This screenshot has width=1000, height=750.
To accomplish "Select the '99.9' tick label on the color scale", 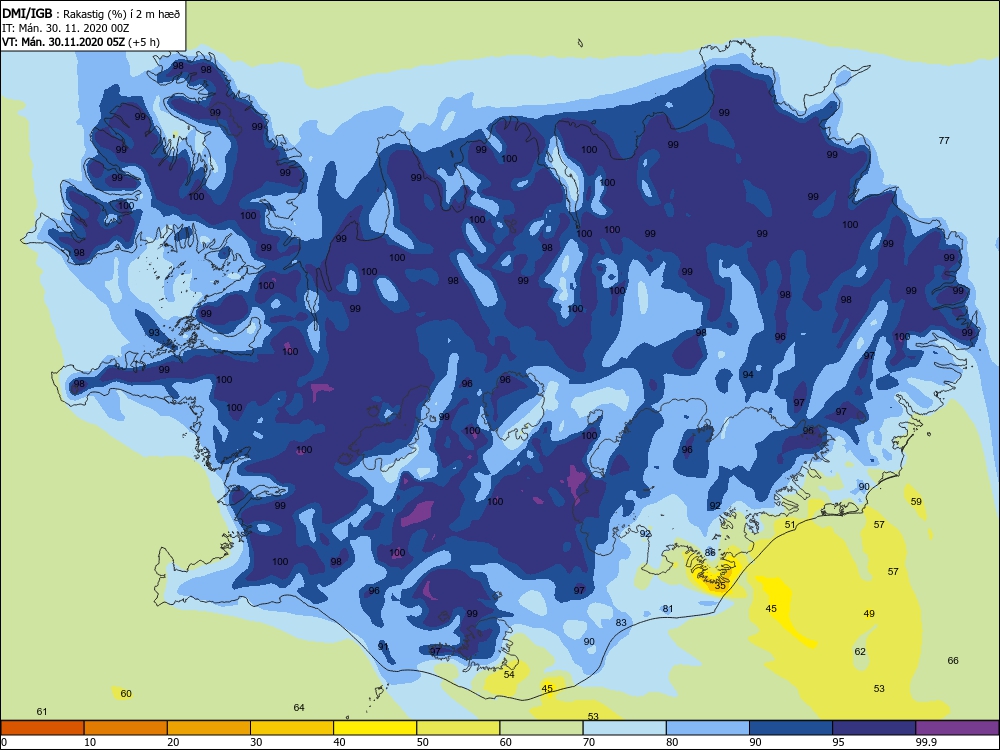I will pos(925,742).
